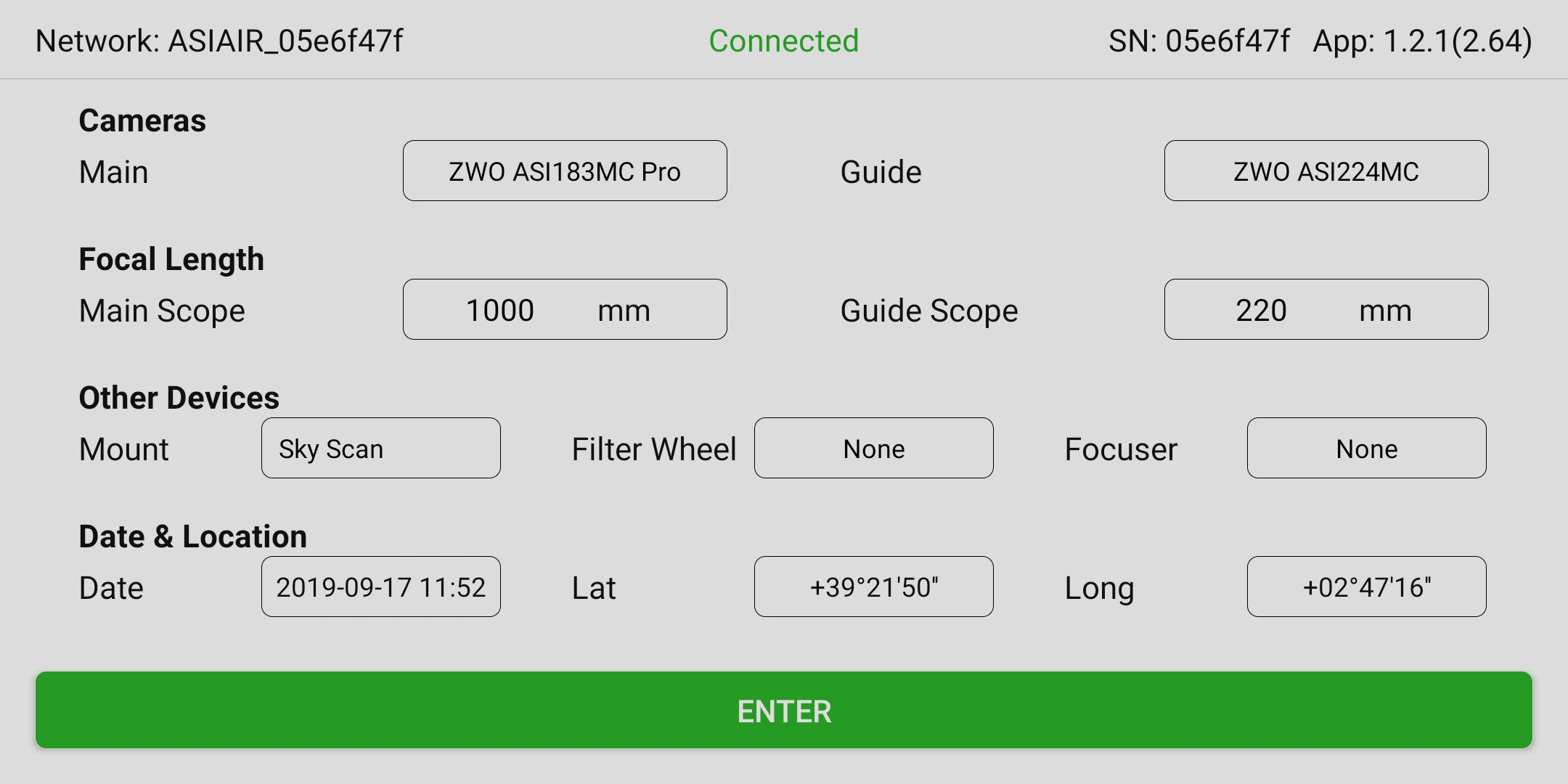The height and width of the screenshot is (784, 1568).
Task: Click the Date & Location section heading
Action: click(192, 536)
